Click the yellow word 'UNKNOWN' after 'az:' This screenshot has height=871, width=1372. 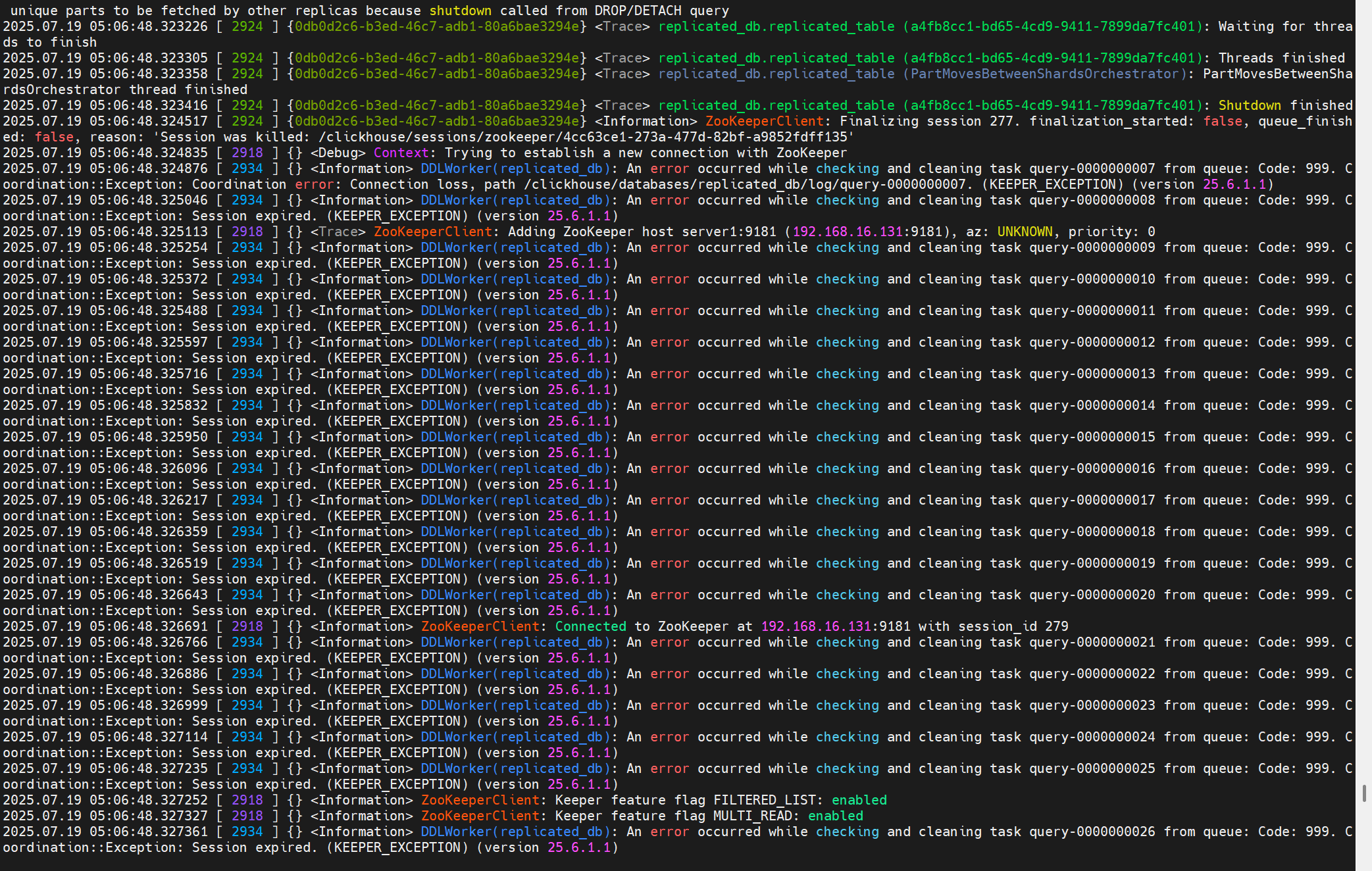[1025, 232]
